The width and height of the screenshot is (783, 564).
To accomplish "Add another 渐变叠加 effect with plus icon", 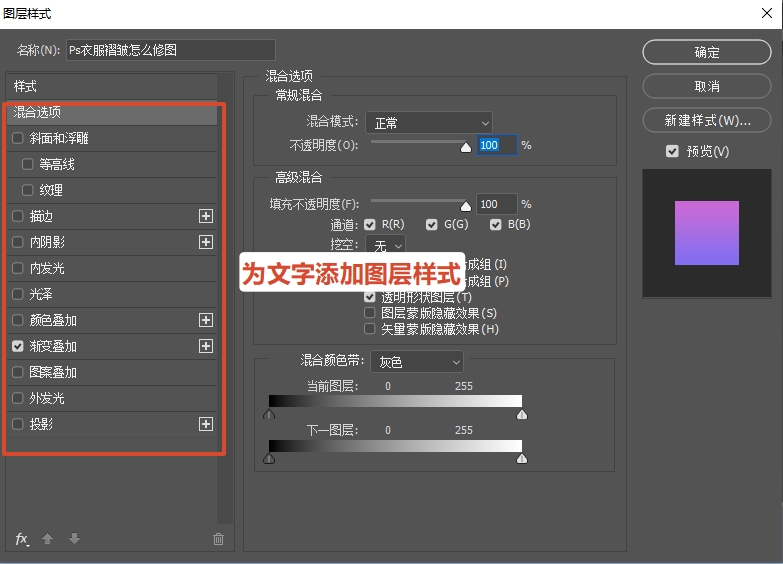I will pos(206,346).
